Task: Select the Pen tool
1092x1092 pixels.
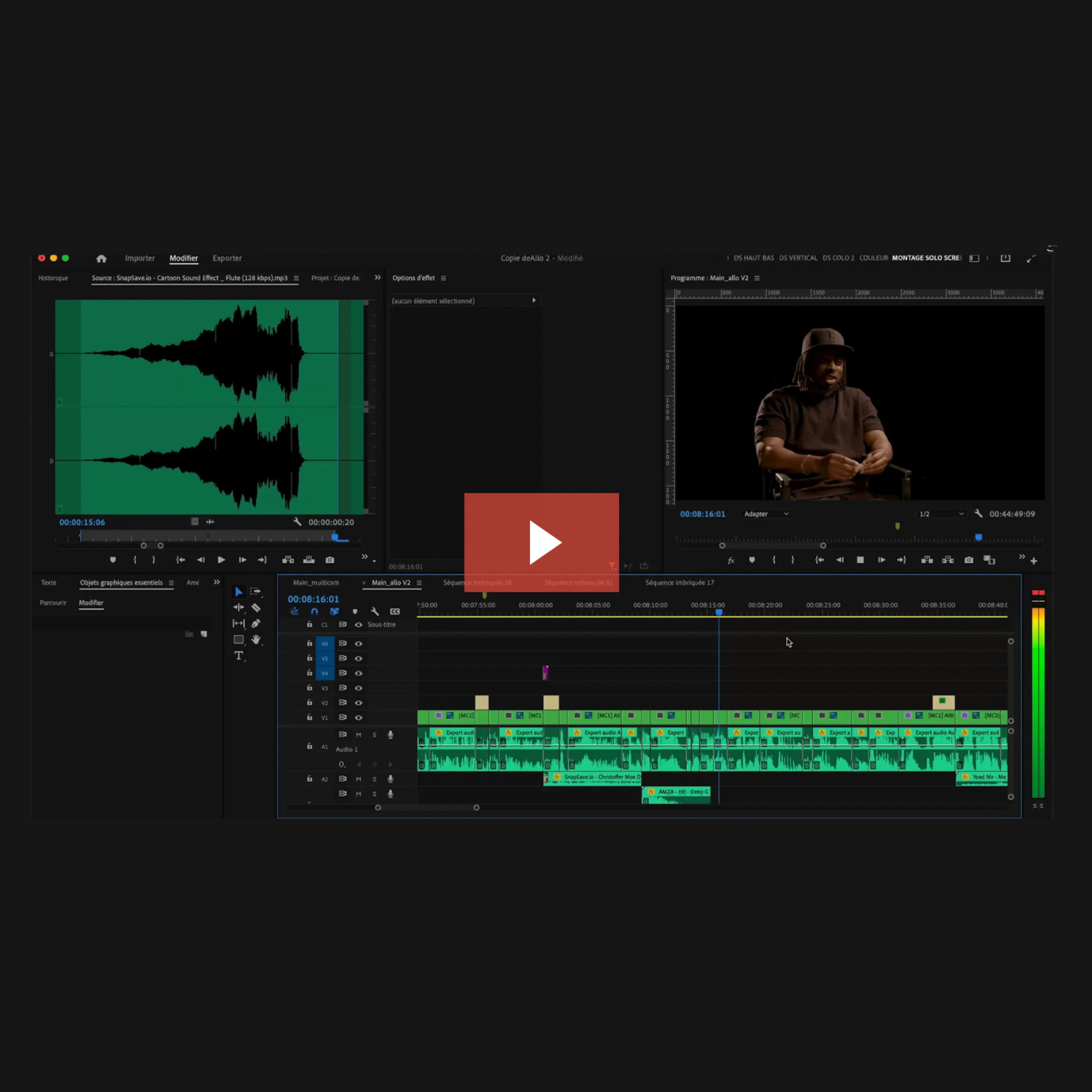Action: pos(256,624)
